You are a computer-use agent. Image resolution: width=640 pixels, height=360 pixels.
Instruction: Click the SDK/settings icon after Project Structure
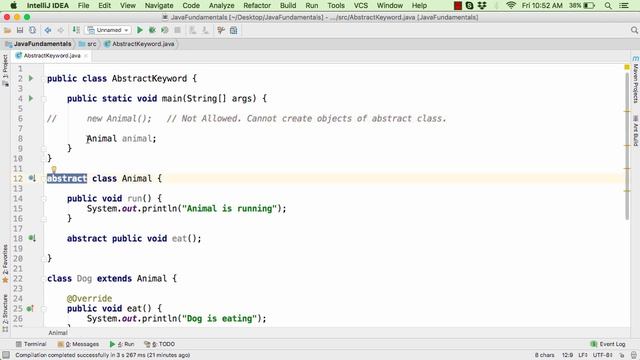[233, 30]
